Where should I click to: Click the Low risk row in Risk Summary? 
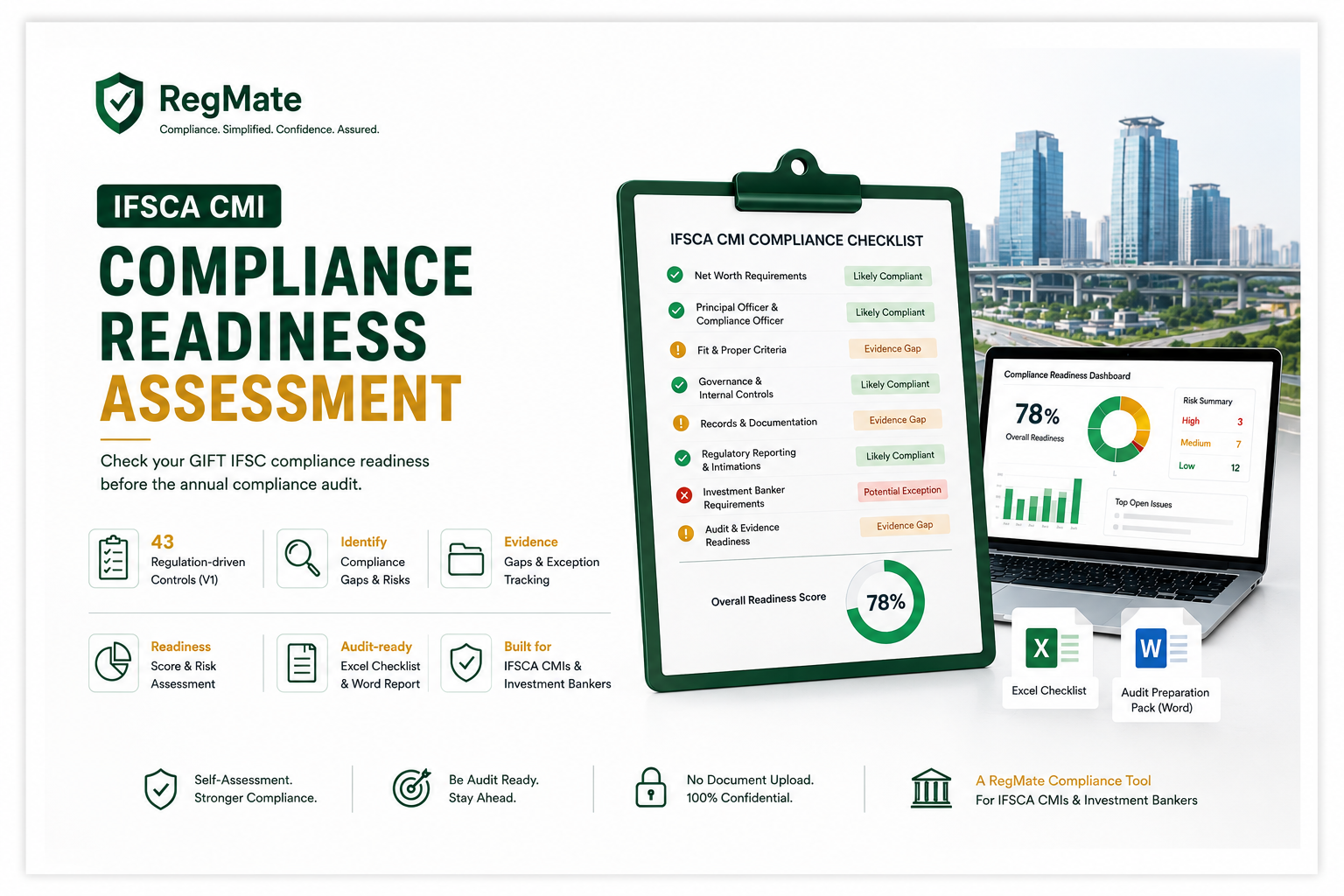coord(1209,466)
